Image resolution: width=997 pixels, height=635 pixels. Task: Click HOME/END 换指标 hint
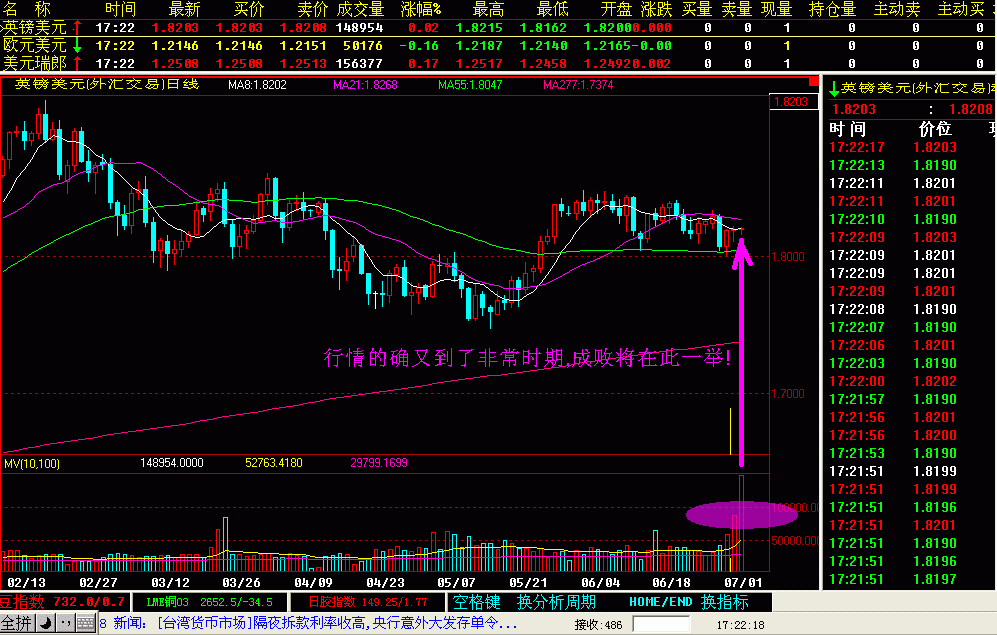click(689, 602)
